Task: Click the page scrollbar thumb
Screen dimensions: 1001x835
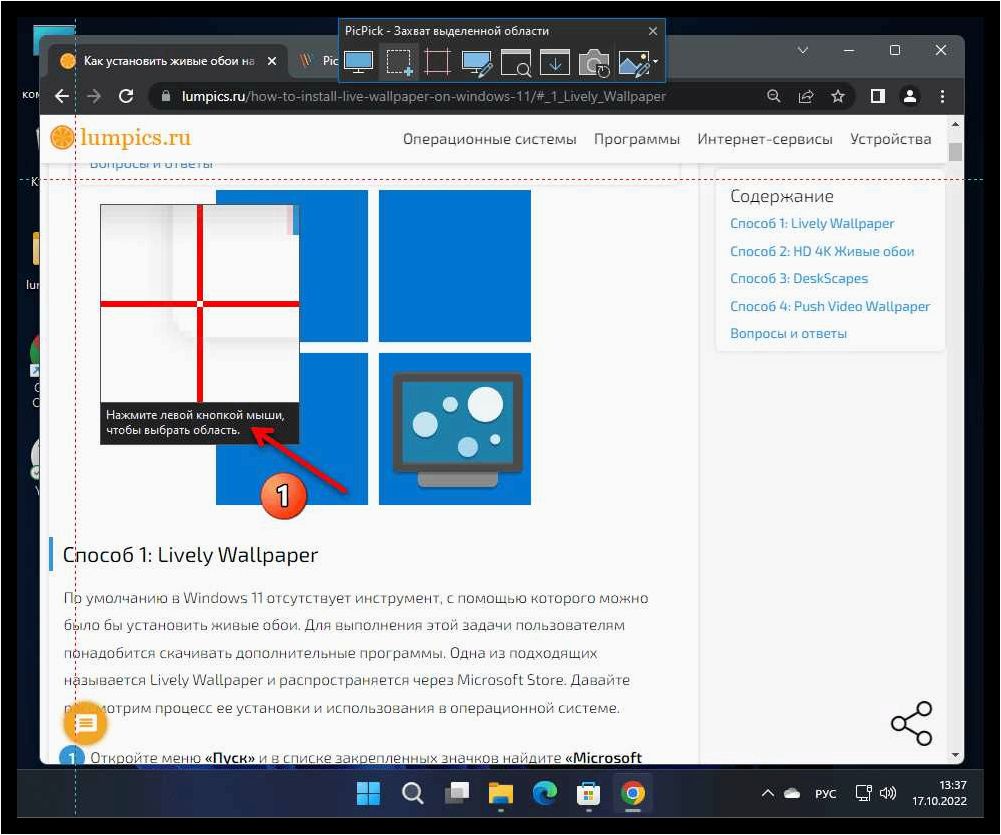Action: [954, 152]
